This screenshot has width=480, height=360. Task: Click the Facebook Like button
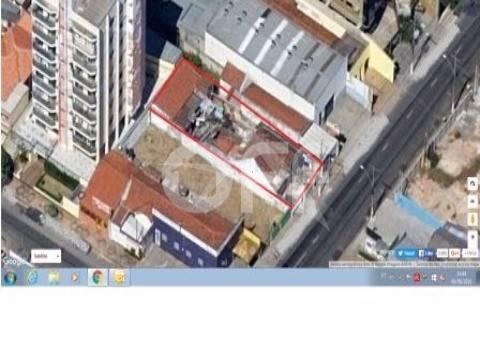(426, 253)
